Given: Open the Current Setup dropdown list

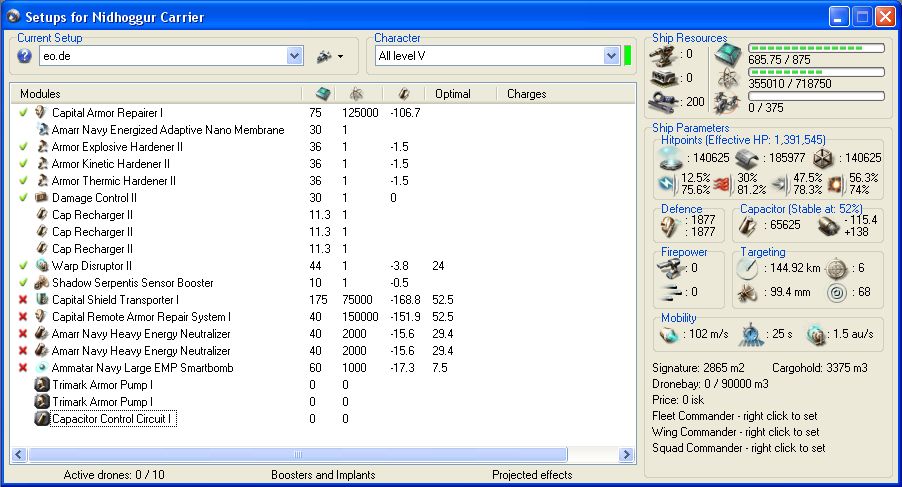Looking at the screenshot, I should click(x=295, y=57).
